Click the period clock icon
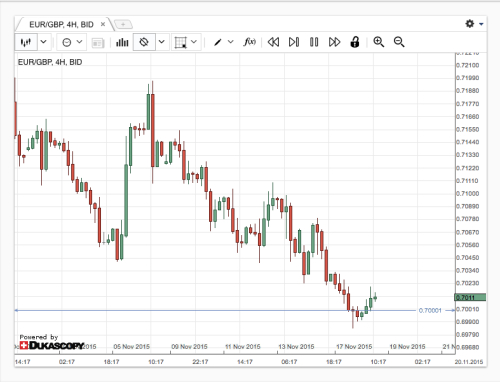The height and width of the screenshot is (385, 500). click(x=67, y=42)
